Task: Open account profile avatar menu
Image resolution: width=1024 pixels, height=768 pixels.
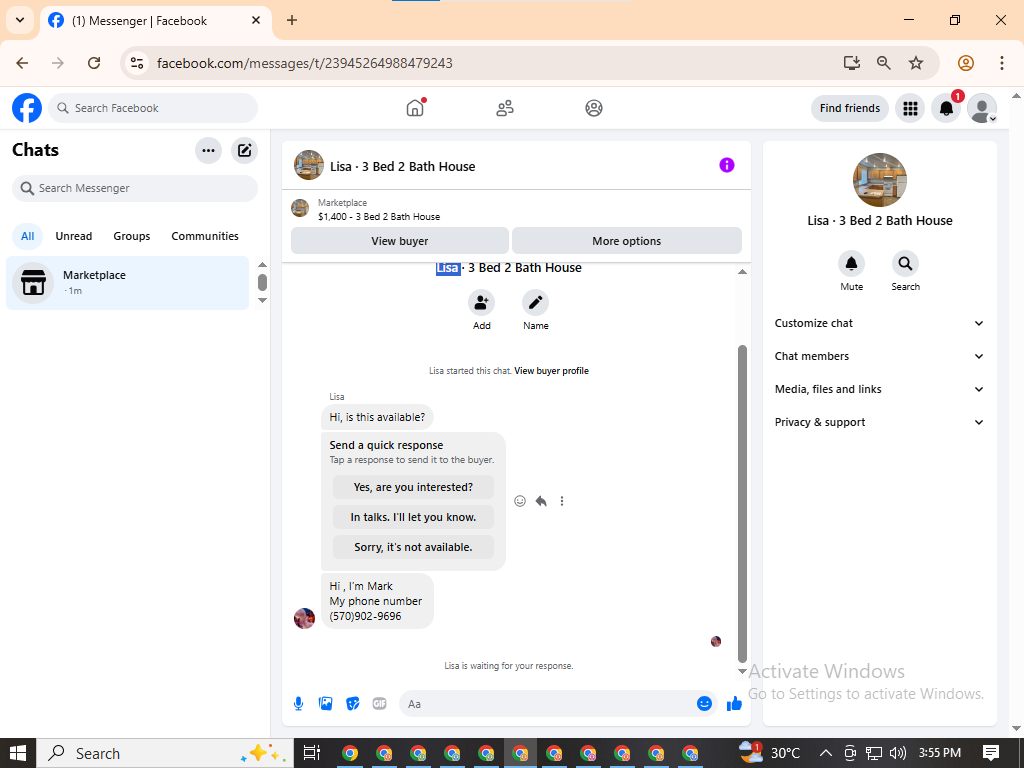Action: click(x=982, y=108)
